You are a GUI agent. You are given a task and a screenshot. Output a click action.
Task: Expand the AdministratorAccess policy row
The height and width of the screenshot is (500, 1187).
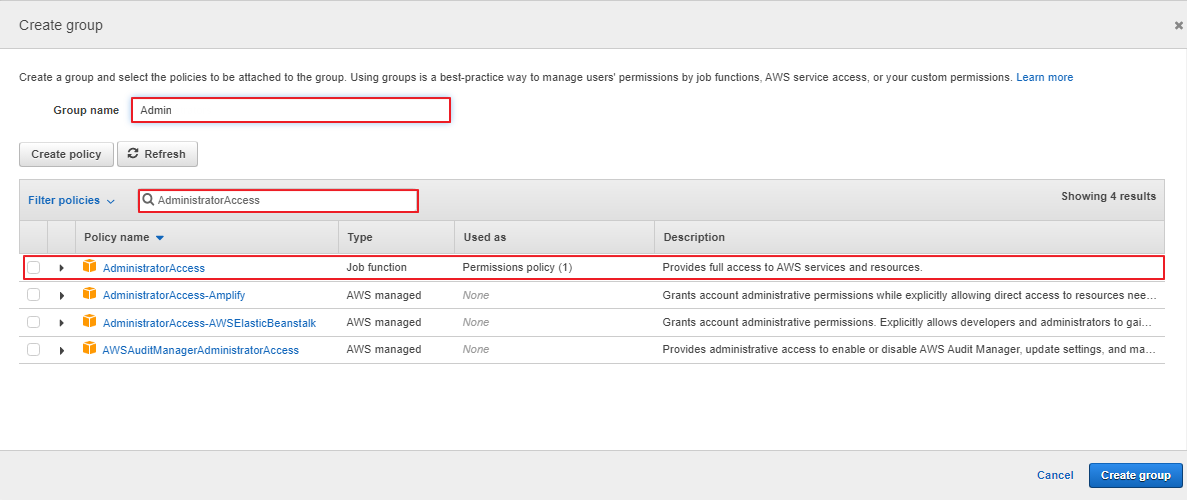(x=61, y=267)
